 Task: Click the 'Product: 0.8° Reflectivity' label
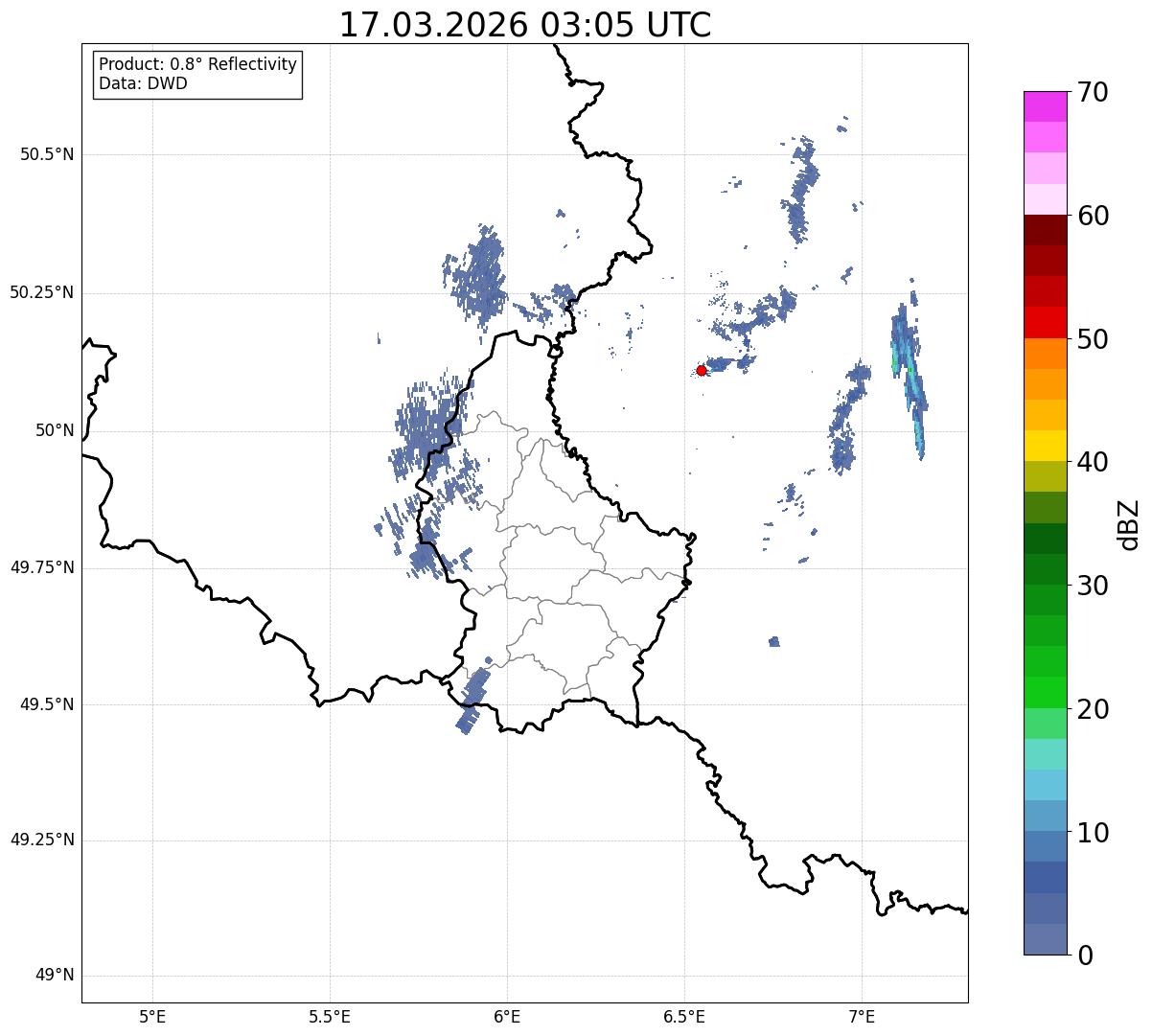[x=198, y=64]
